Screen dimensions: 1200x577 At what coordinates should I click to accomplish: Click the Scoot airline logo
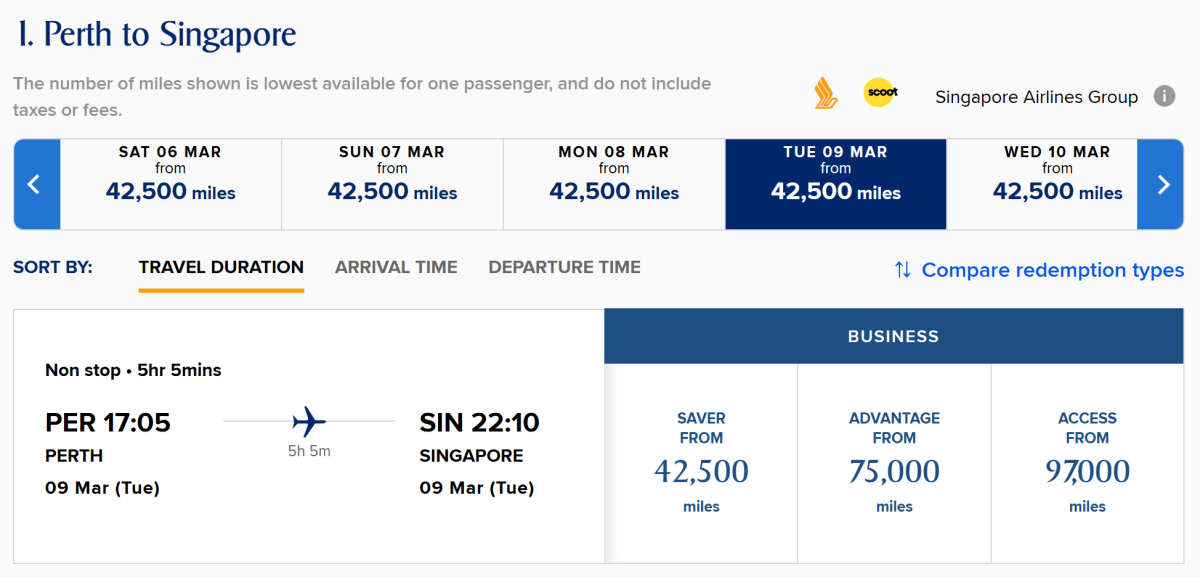coord(881,93)
